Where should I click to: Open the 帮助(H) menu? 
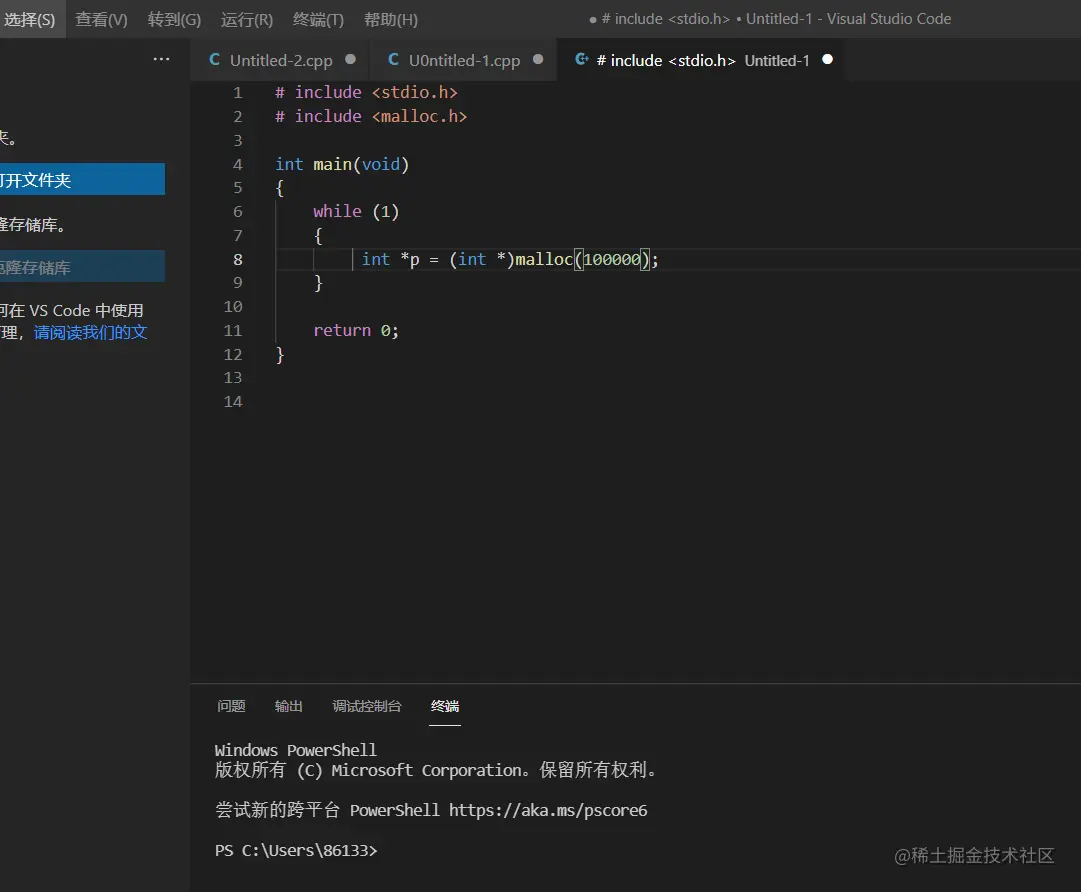click(390, 19)
